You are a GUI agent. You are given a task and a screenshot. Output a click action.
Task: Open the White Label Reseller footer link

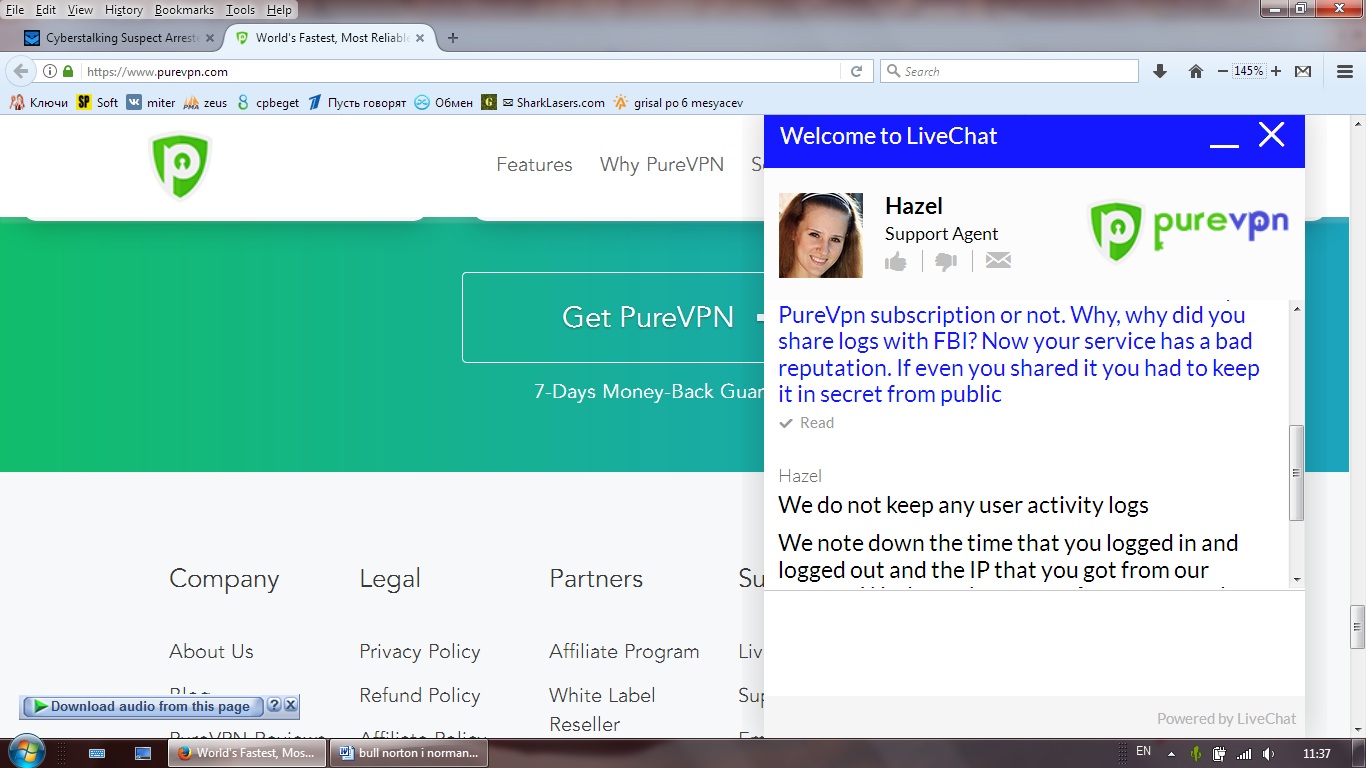[x=602, y=709]
